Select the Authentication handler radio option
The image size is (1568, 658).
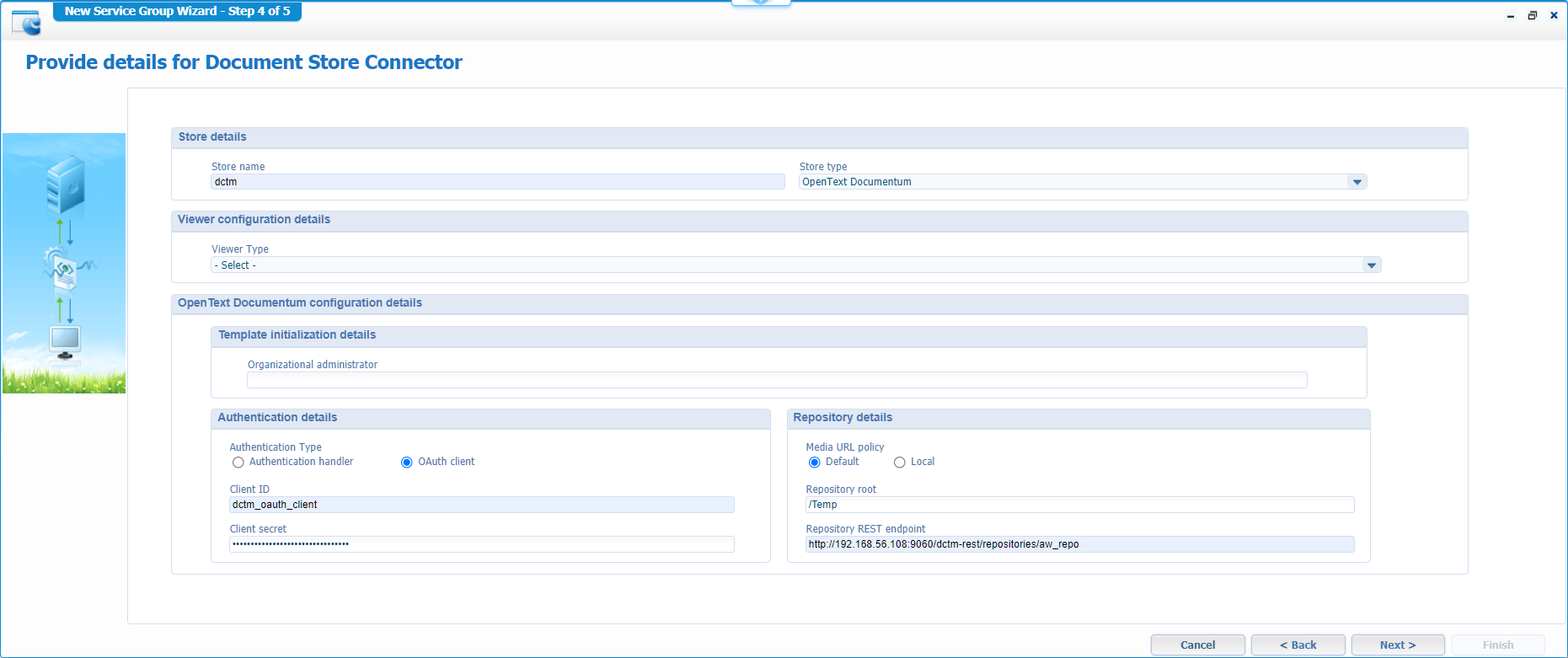[238, 463]
